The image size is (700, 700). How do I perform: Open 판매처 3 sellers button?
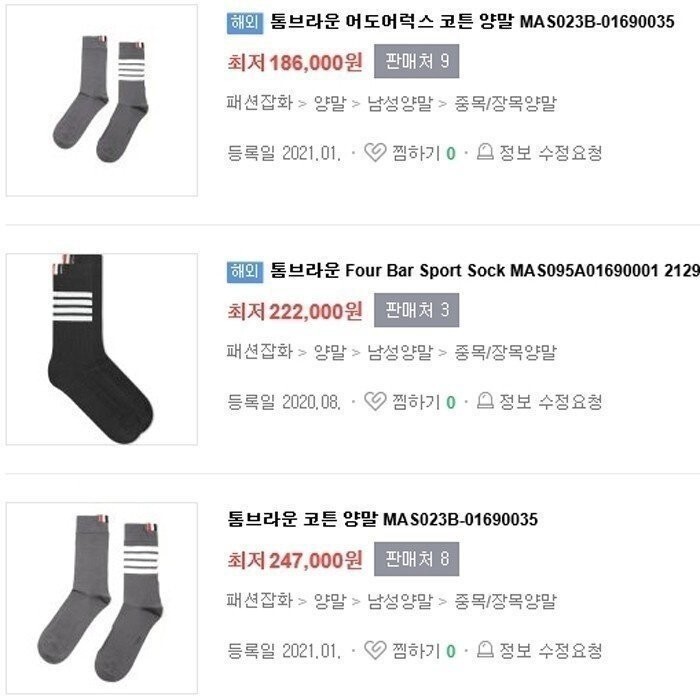point(417,310)
